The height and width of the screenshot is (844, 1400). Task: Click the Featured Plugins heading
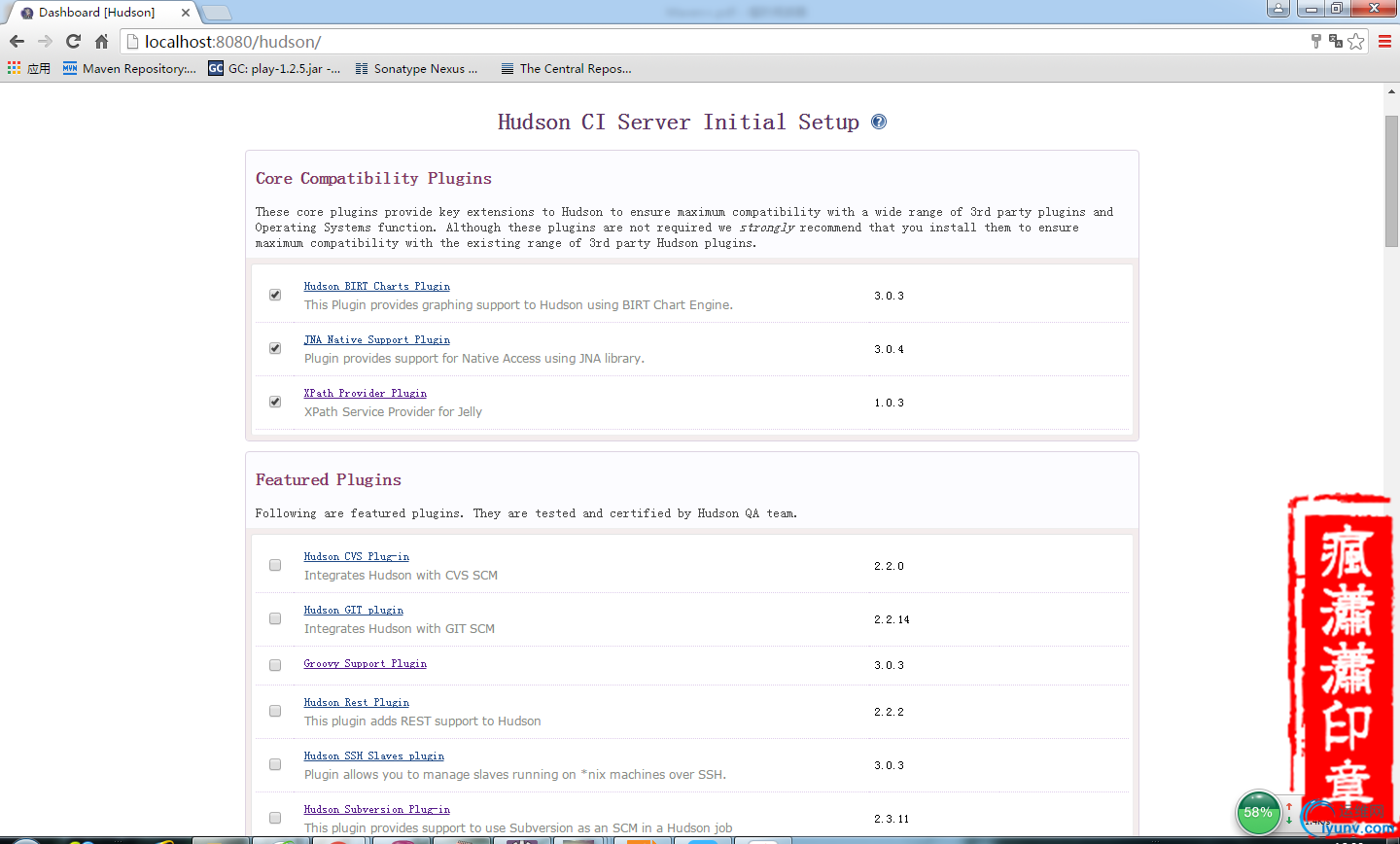[329, 480]
